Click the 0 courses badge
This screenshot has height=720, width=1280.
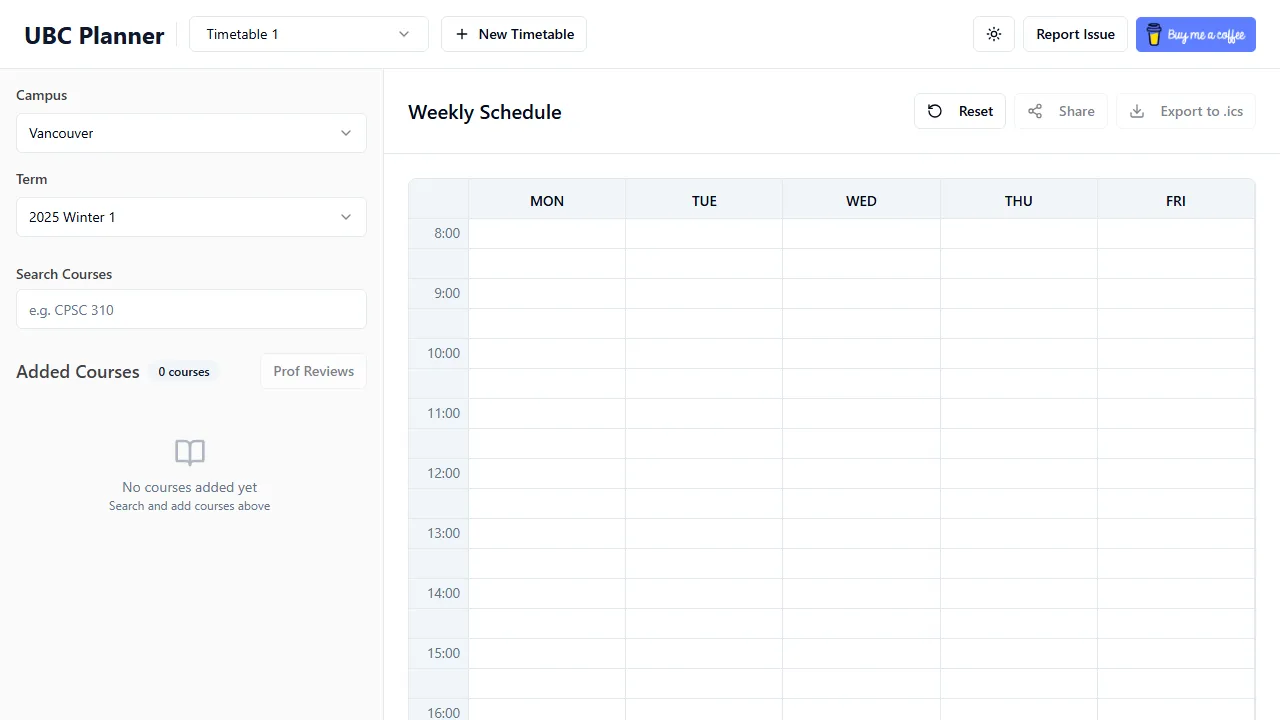(183, 371)
